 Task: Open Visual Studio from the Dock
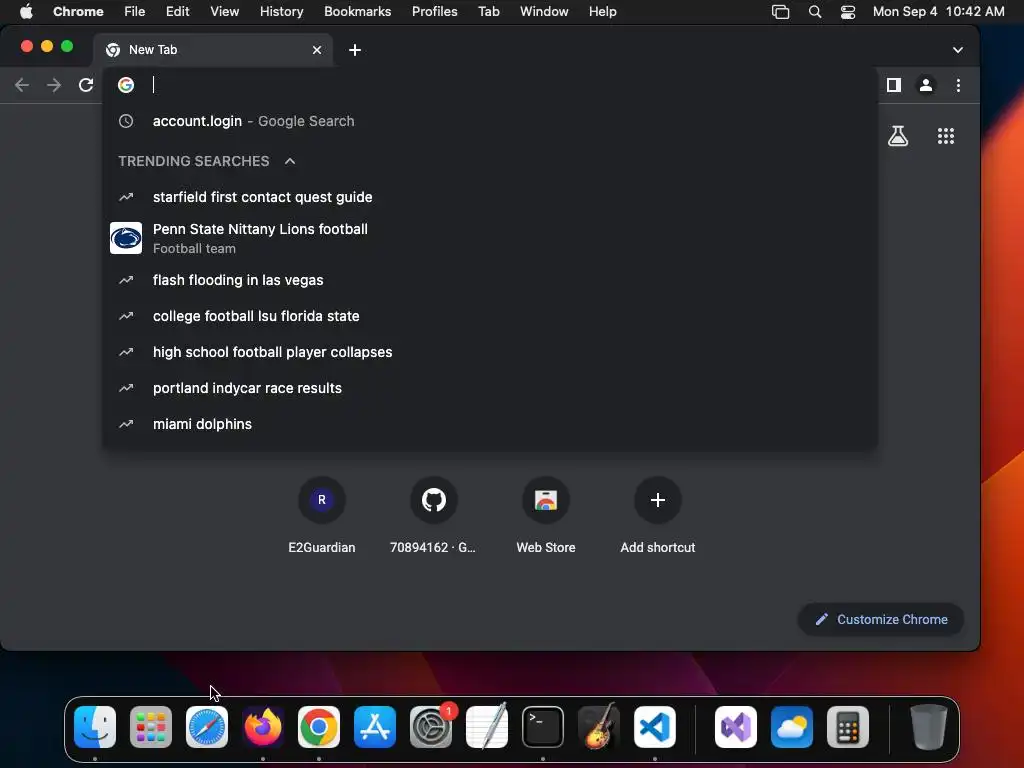pos(736,727)
